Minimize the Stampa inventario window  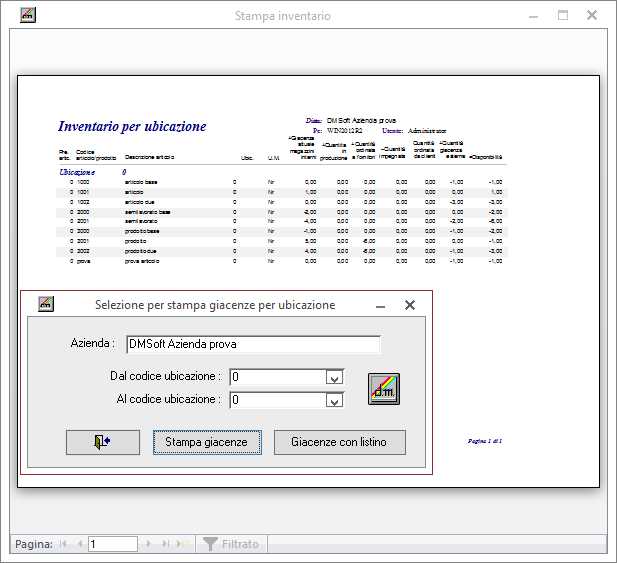pos(534,16)
